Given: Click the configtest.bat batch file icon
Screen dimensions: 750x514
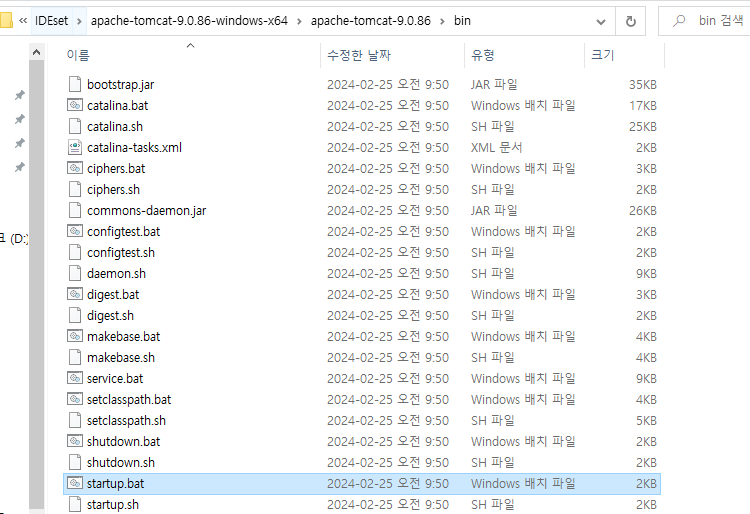Looking at the screenshot, I should coord(75,231).
